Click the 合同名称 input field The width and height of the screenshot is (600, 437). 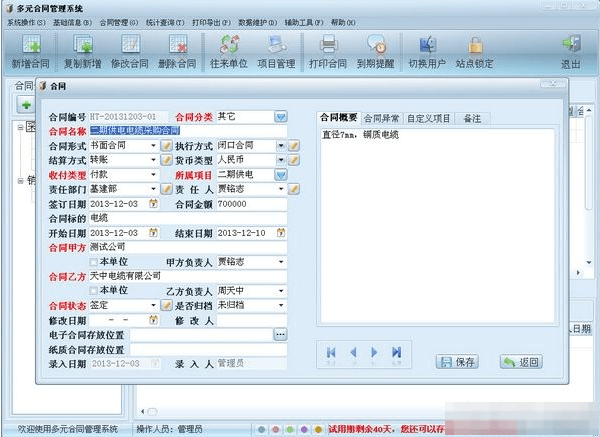(x=188, y=131)
